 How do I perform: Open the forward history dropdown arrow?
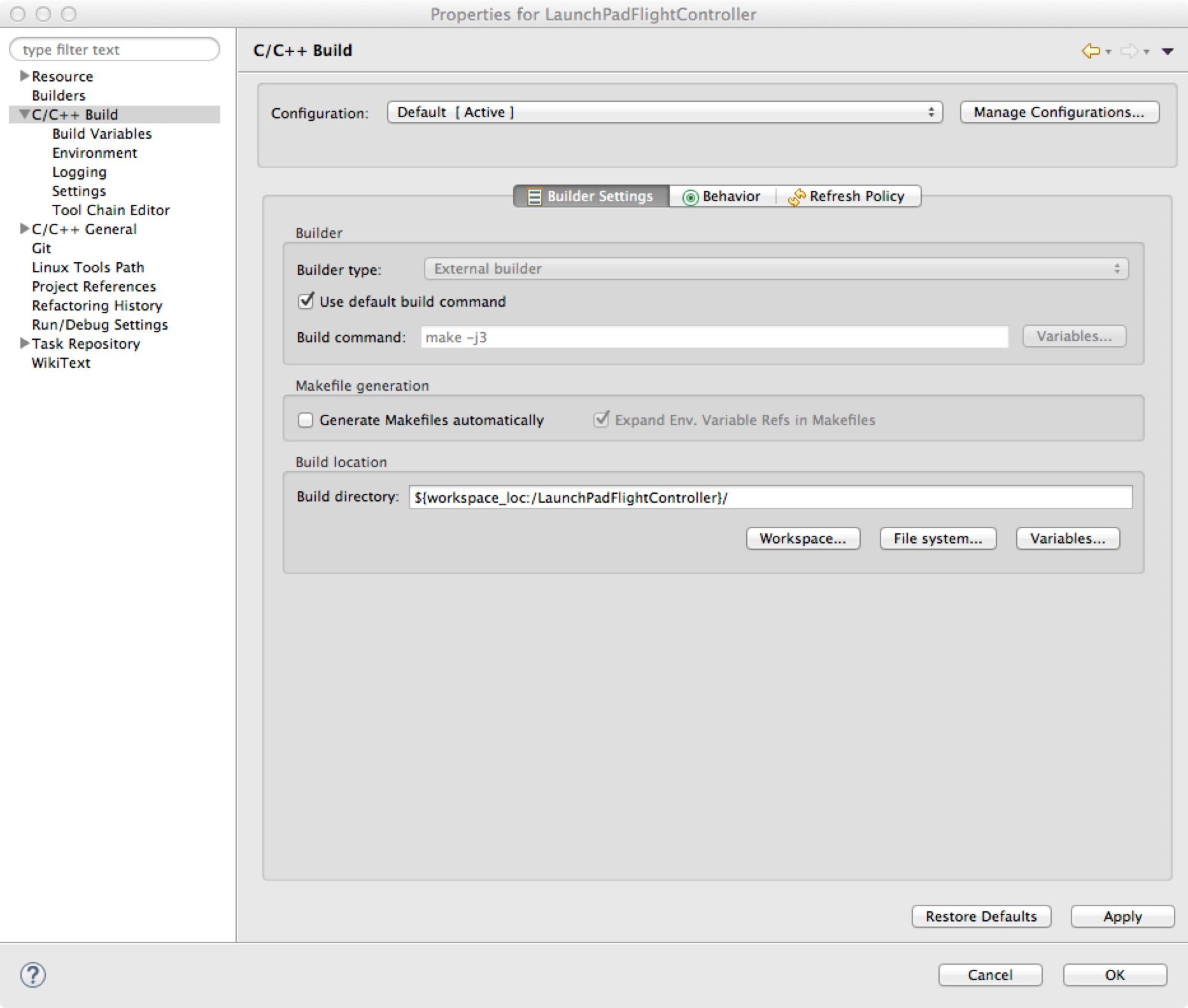tap(1147, 52)
